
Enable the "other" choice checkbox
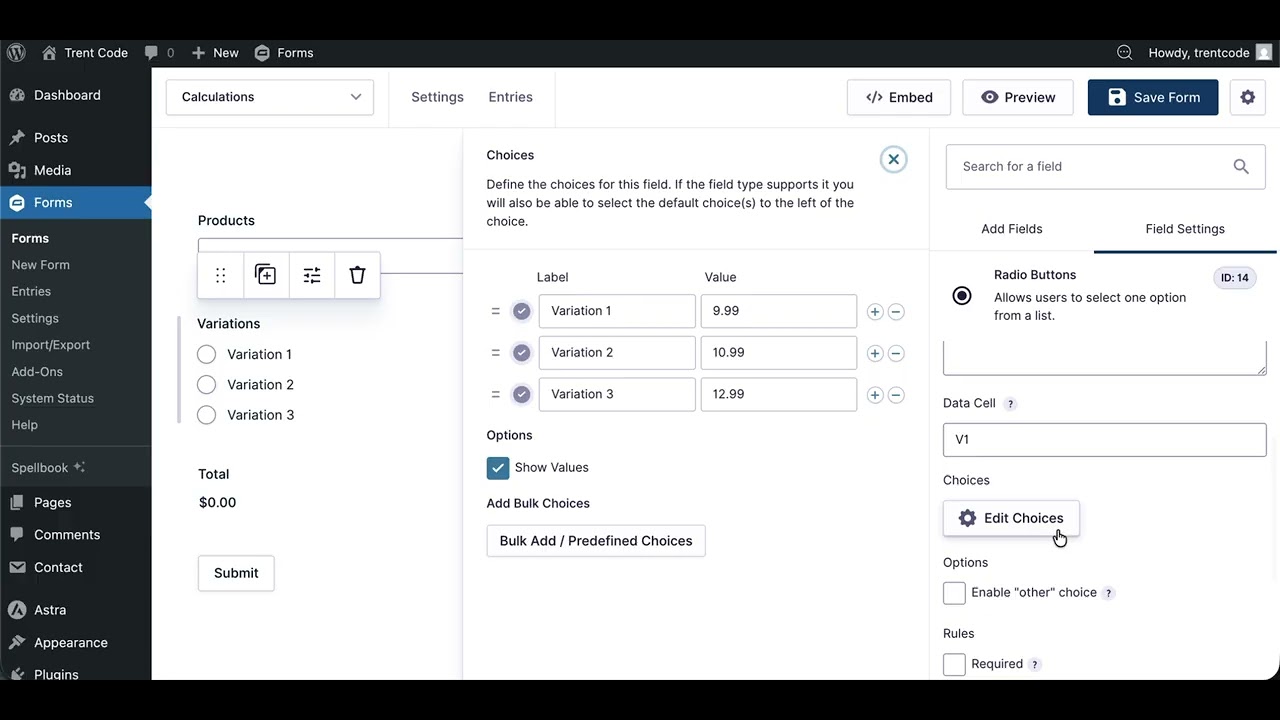[954, 593]
